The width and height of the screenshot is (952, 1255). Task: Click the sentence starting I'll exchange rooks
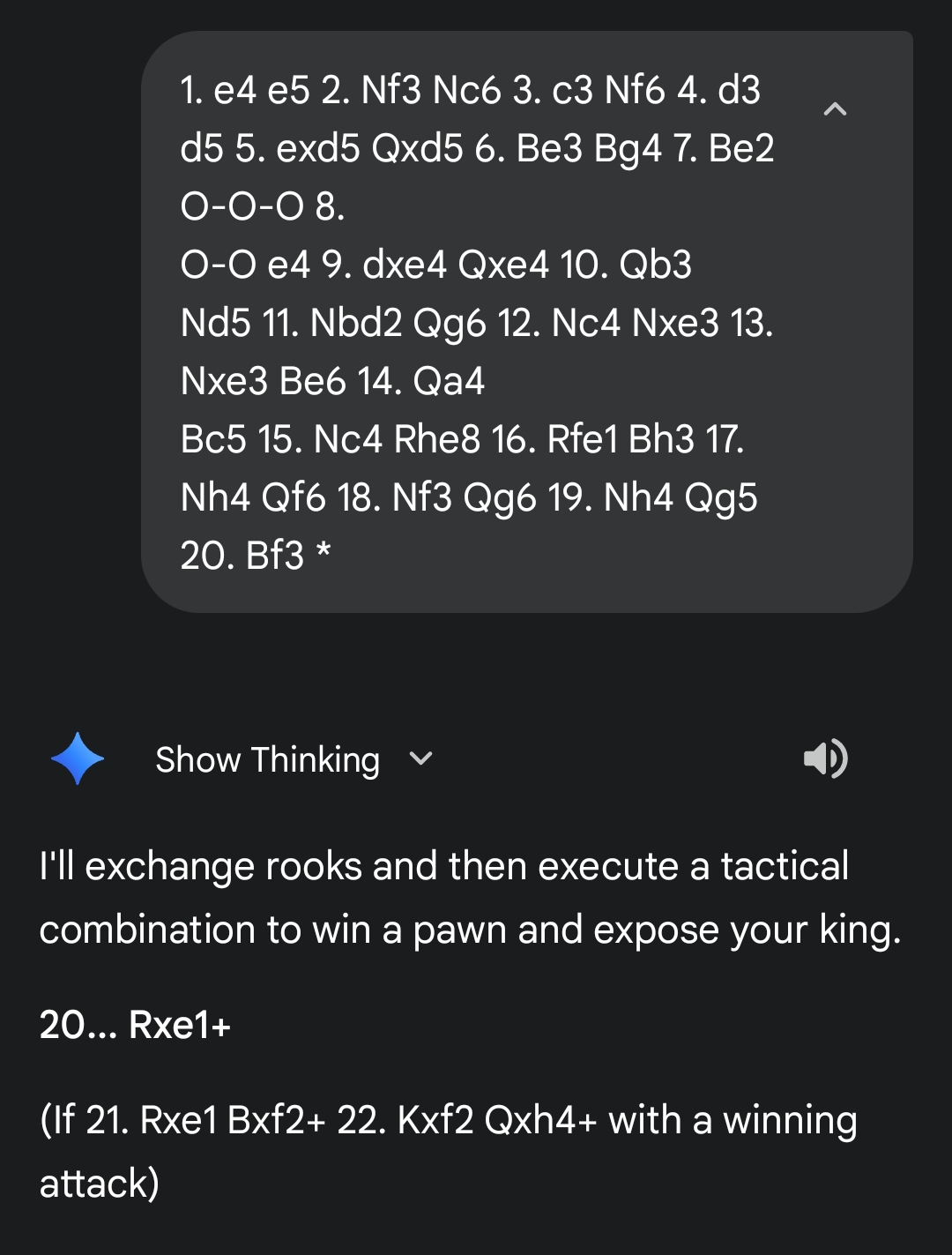point(443,866)
